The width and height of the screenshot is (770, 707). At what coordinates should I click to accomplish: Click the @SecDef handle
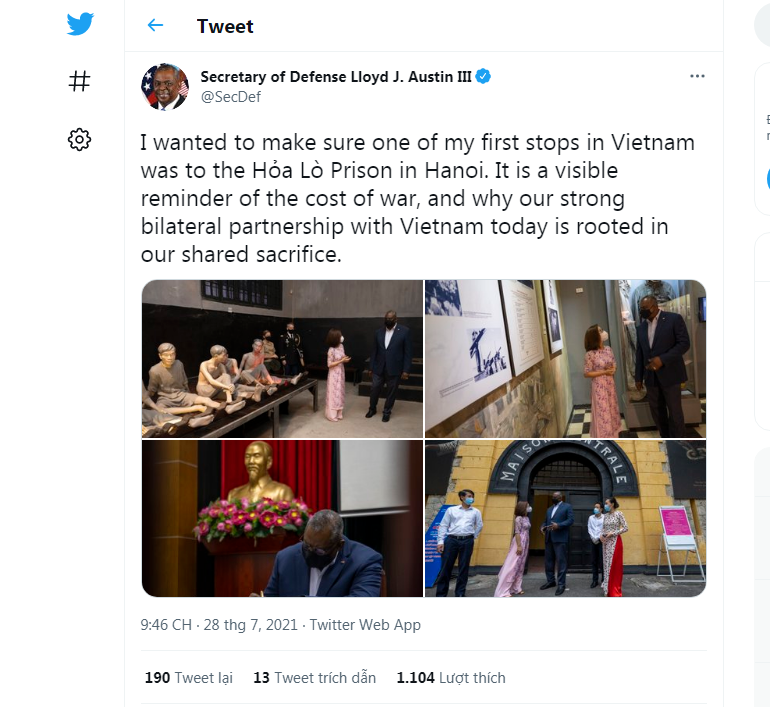tap(229, 97)
